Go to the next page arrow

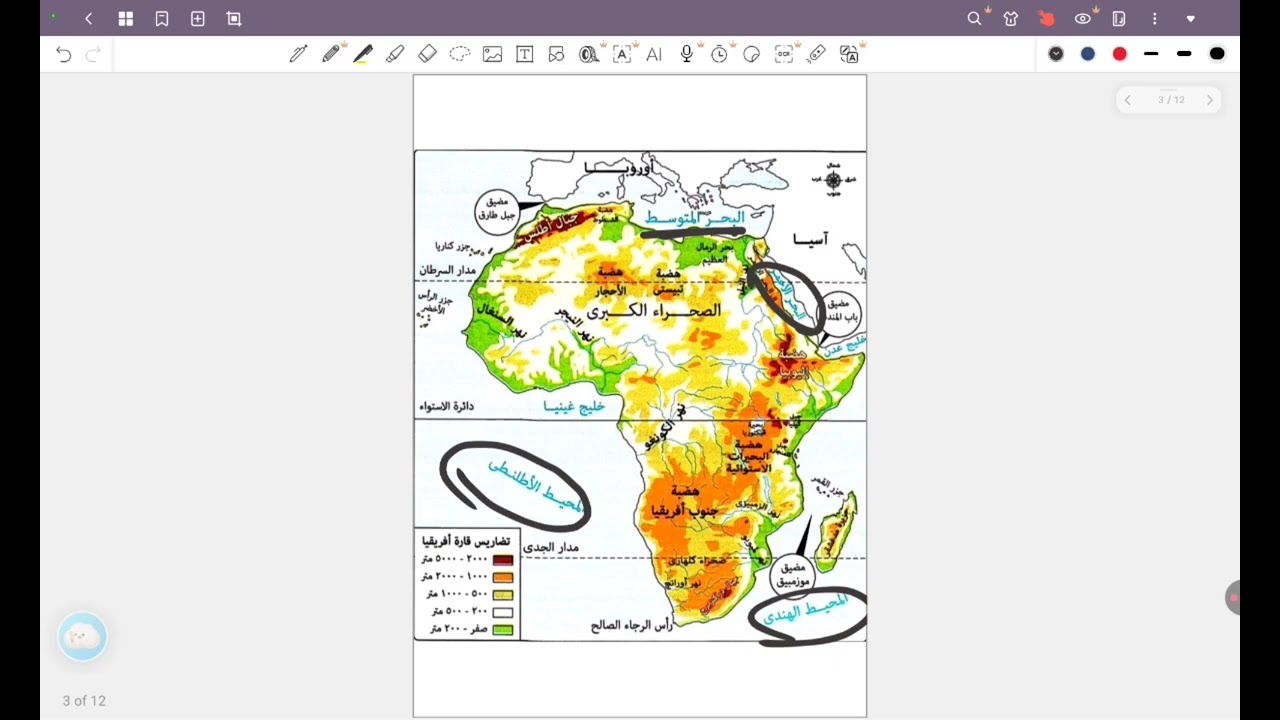click(x=1210, y=100)
